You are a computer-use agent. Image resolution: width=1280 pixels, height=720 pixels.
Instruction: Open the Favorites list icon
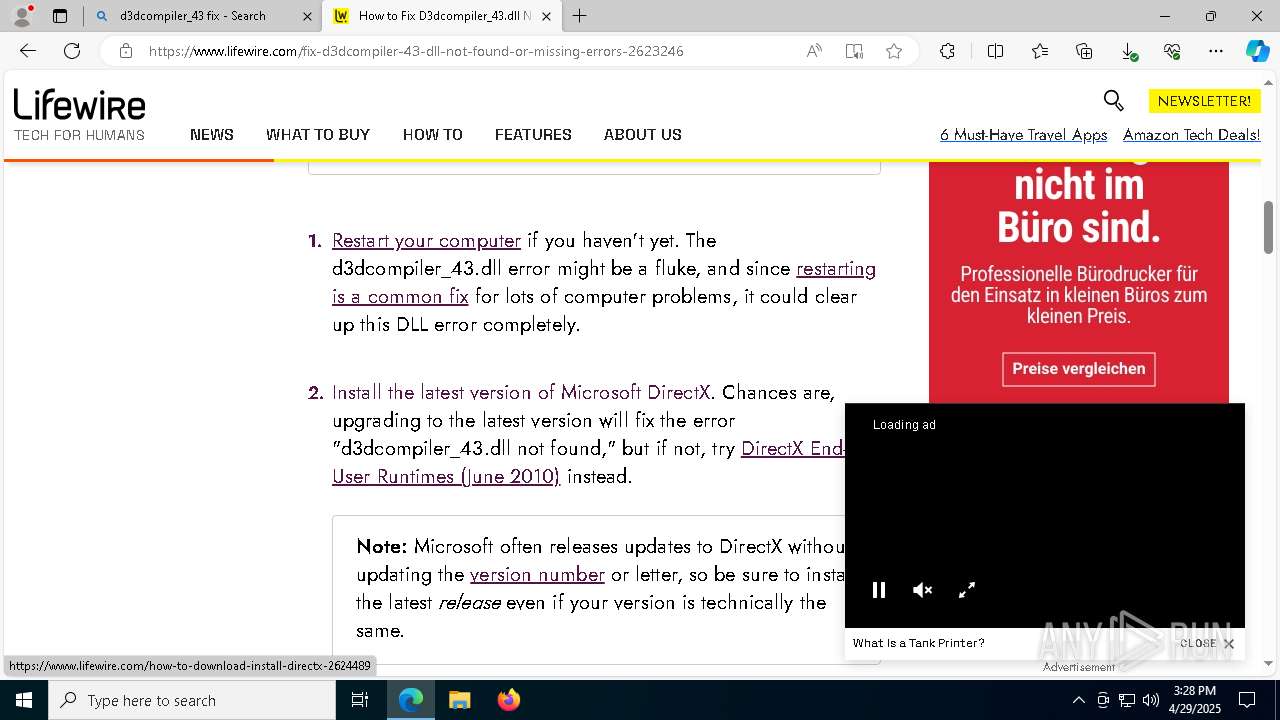coord(1040,51)
